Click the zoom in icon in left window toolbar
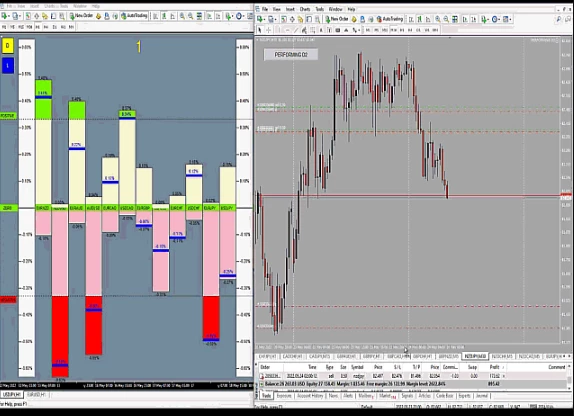The image size is (574, 416). tap(182, 16)
